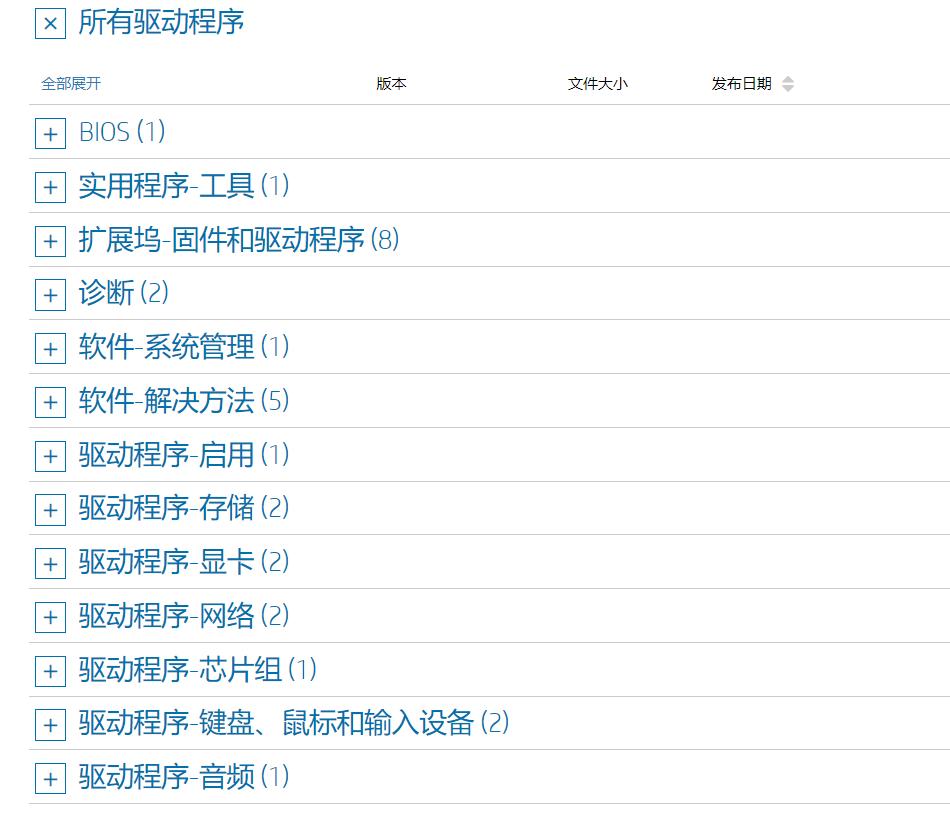The width and height of the screenshot is (950, 820).
Task: Click the 版本 column header
Action: pyautogui.click(x=391, y=84)
